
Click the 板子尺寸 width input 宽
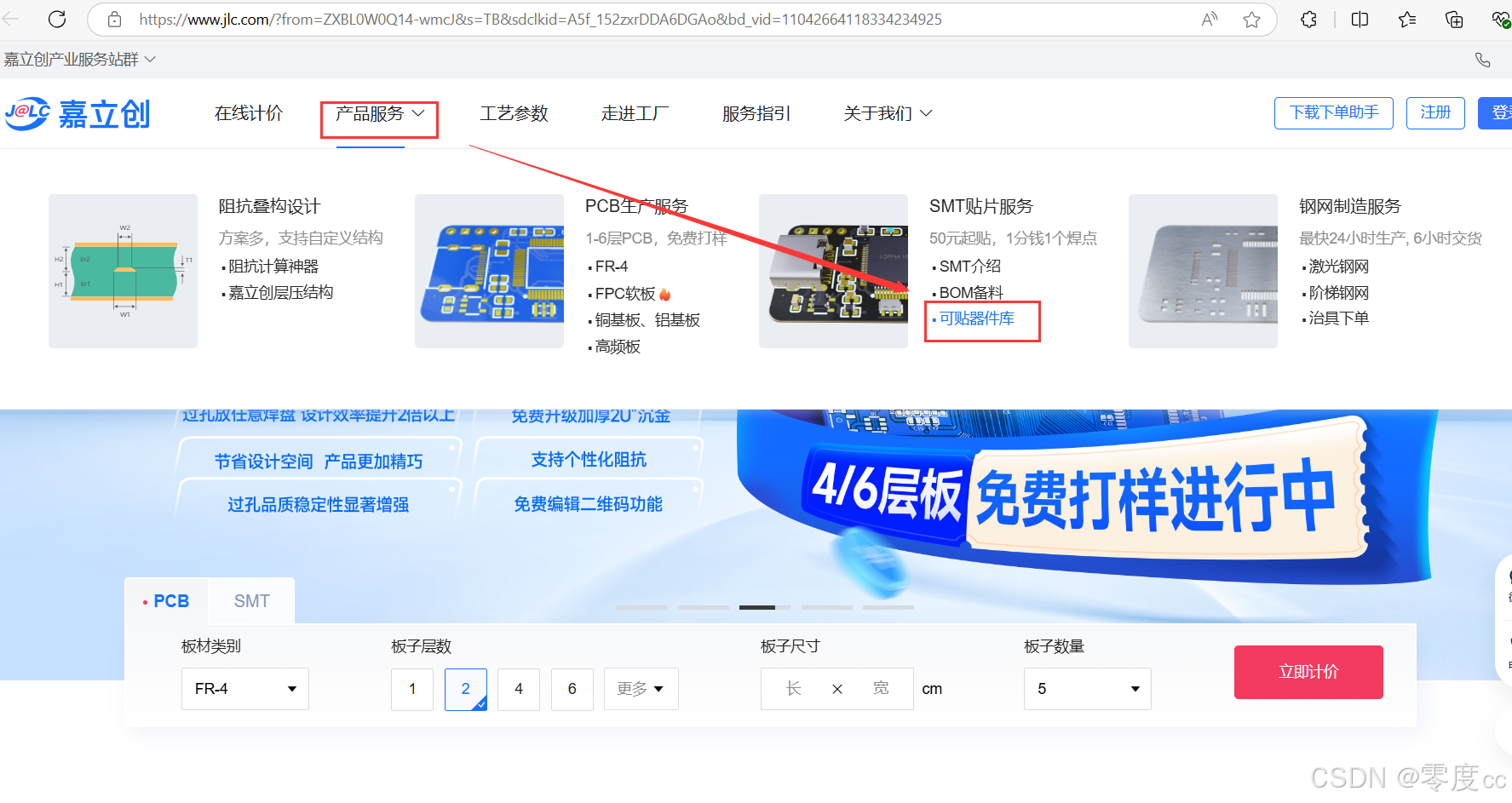coord(881,689)
